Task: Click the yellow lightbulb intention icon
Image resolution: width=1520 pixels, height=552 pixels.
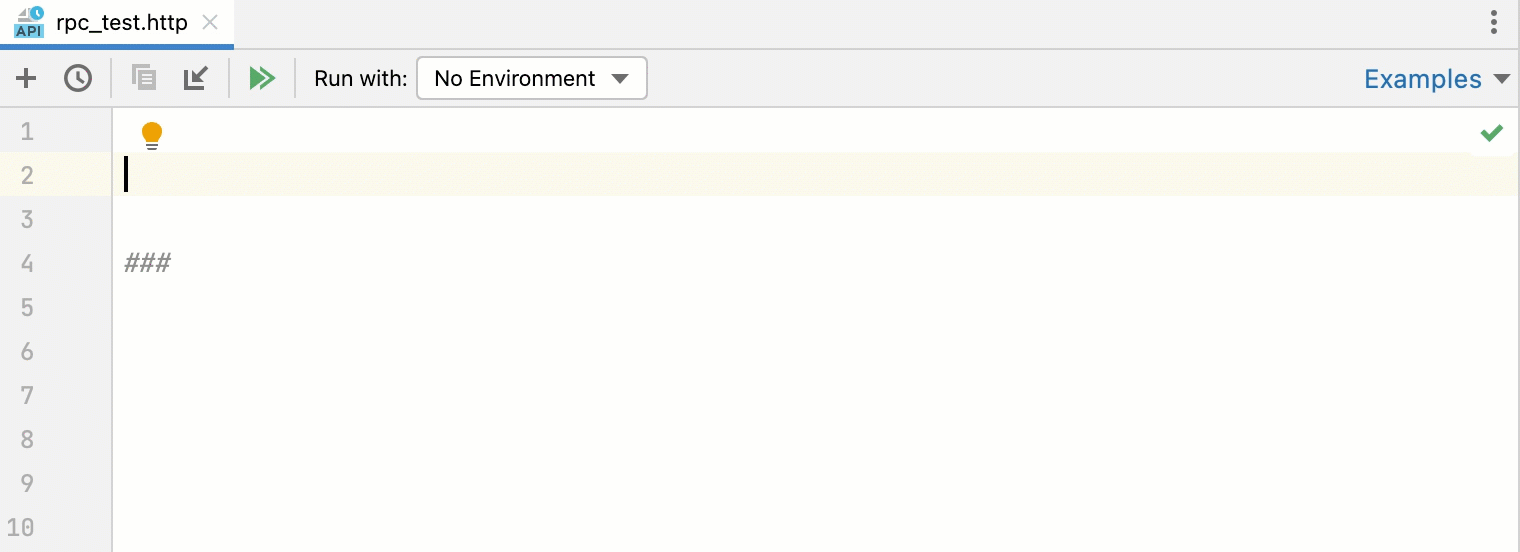Action: tap(152, 135)
